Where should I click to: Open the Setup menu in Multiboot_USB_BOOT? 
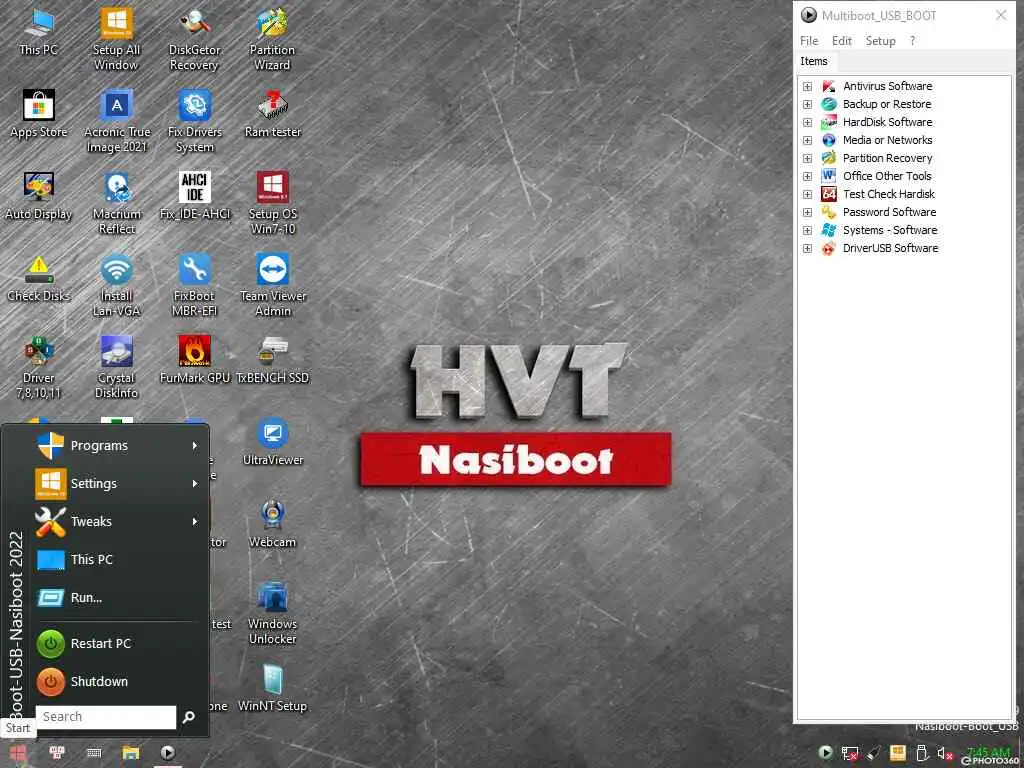point(880,40)
